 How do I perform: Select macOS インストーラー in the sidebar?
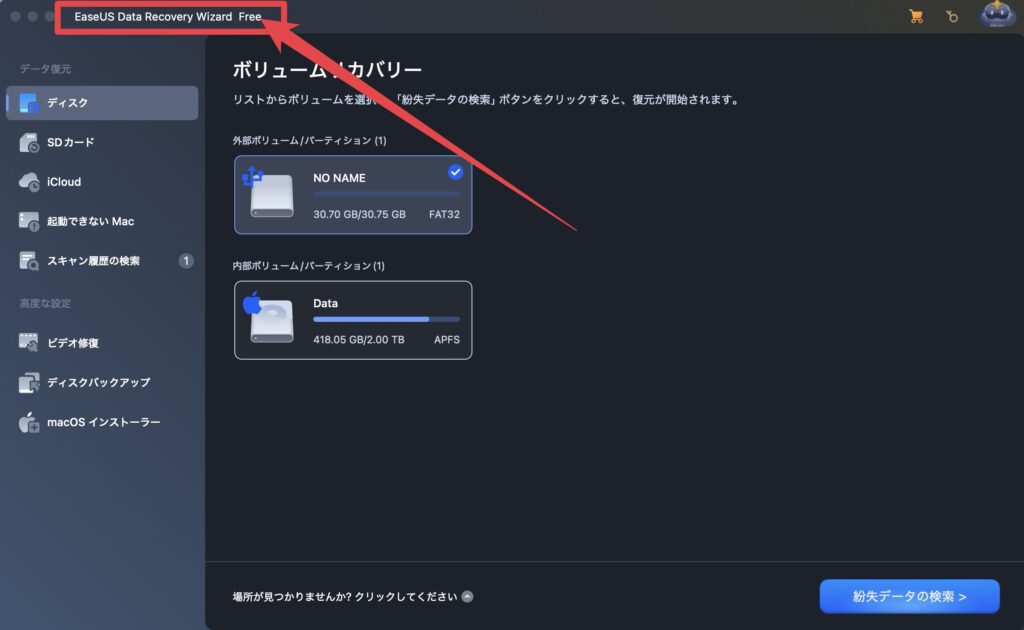pyautogui.click(x=103, y=422)
